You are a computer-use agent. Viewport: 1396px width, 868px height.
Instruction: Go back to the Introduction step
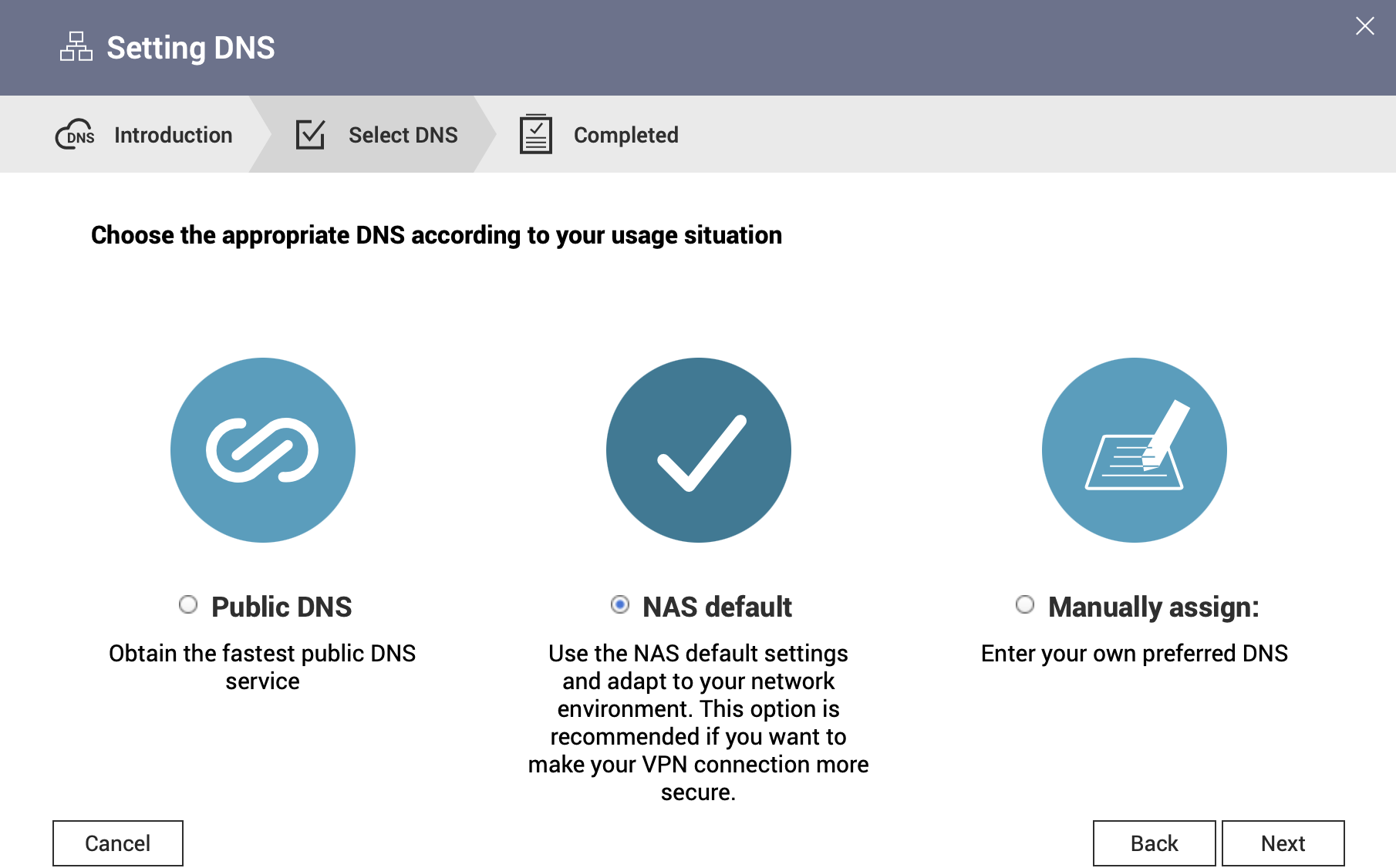pyautogui.click(x=173, y=134)
